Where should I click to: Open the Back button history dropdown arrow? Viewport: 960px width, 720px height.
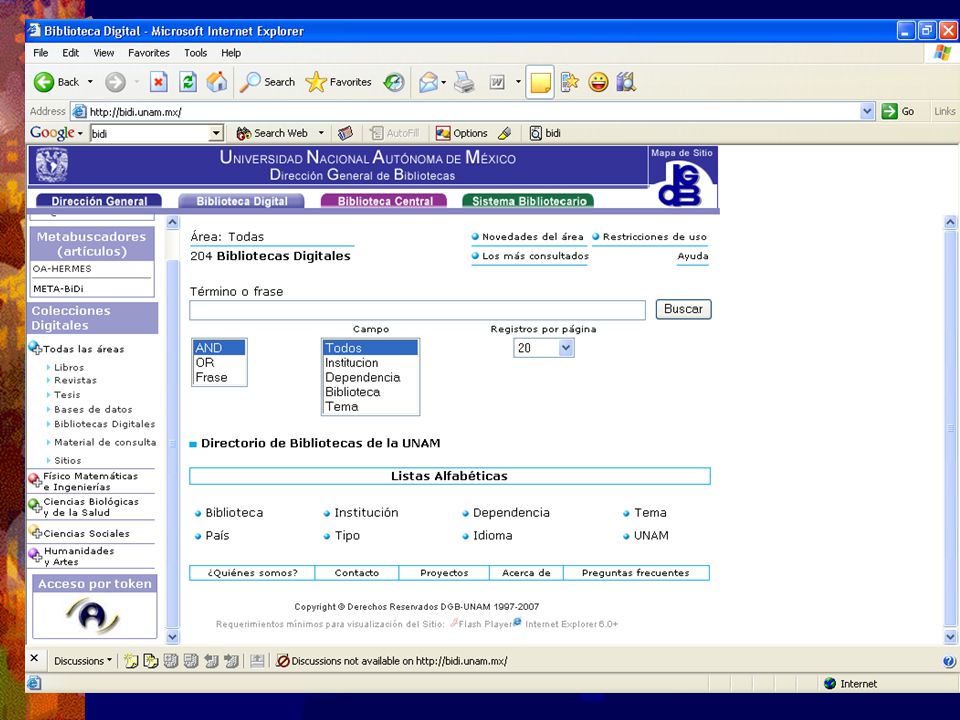tap(91, 82)
